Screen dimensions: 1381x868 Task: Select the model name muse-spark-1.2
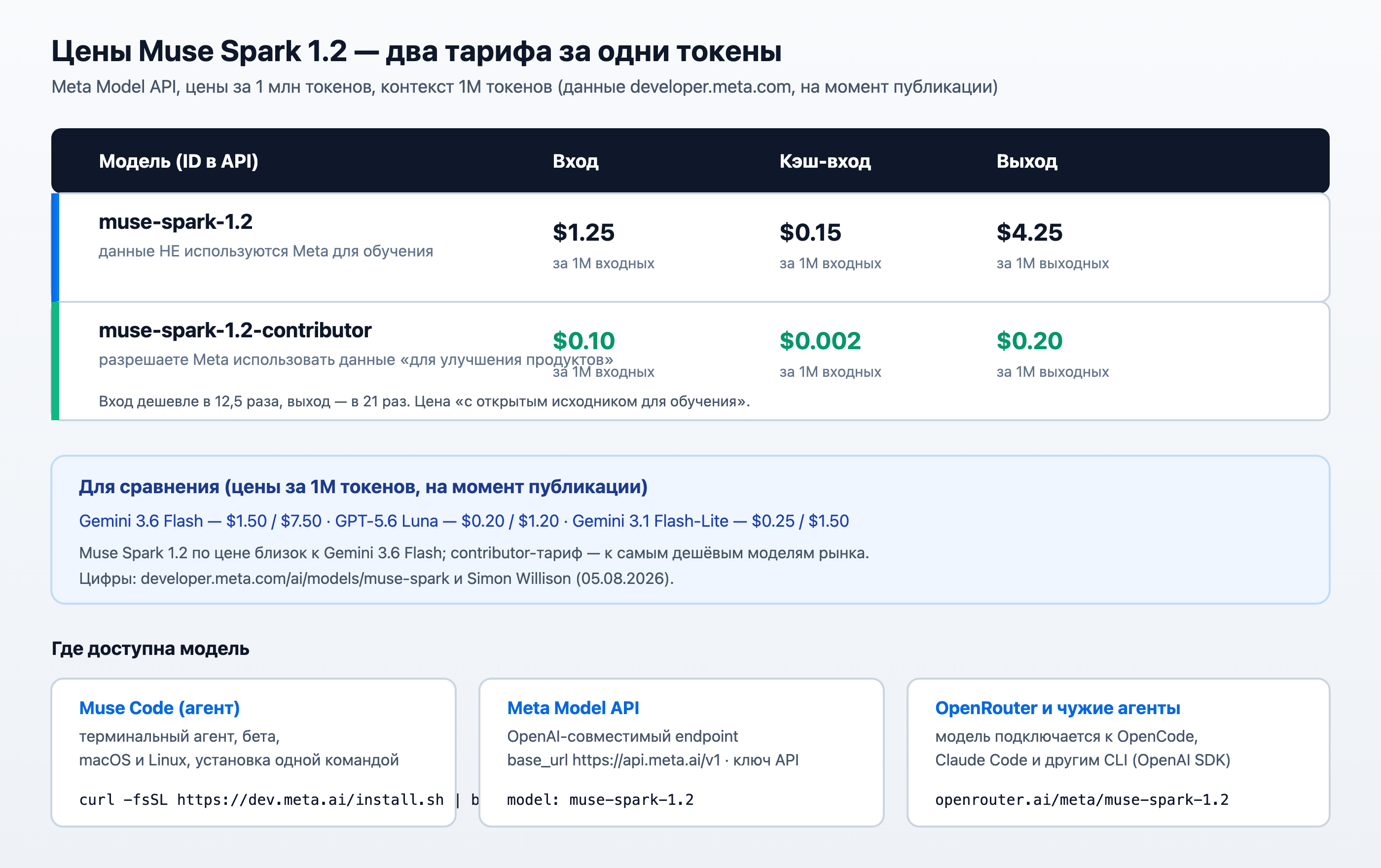coord(176,222)
